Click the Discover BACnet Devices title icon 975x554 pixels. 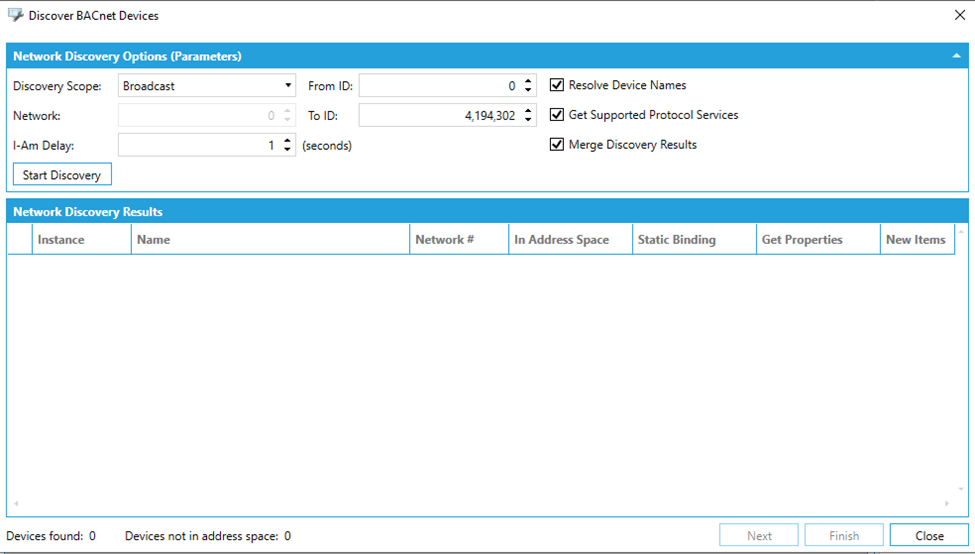point(15,15)
